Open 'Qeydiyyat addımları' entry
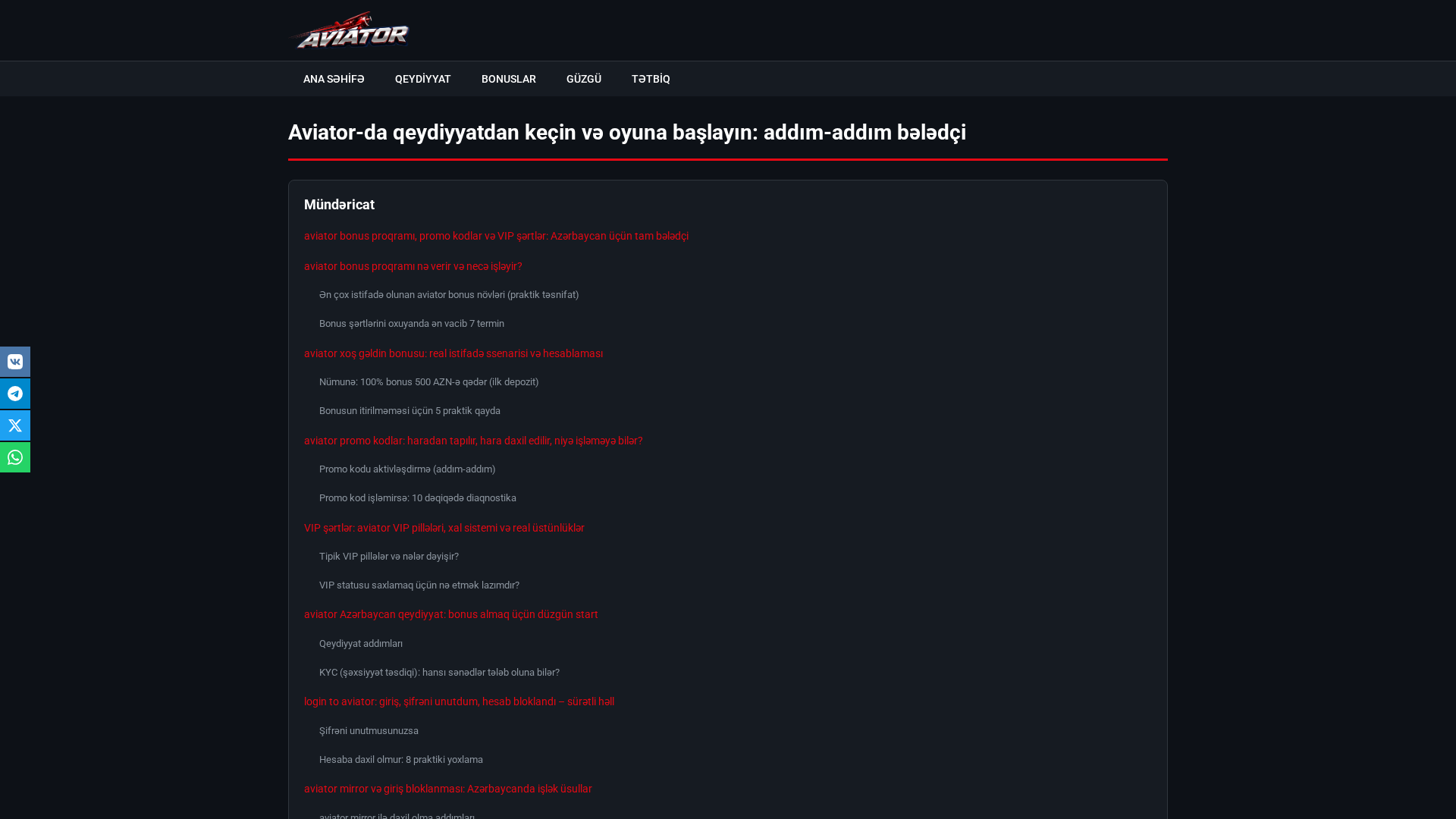This screenshot has width=1456, height=819. [x=361, y=644]
